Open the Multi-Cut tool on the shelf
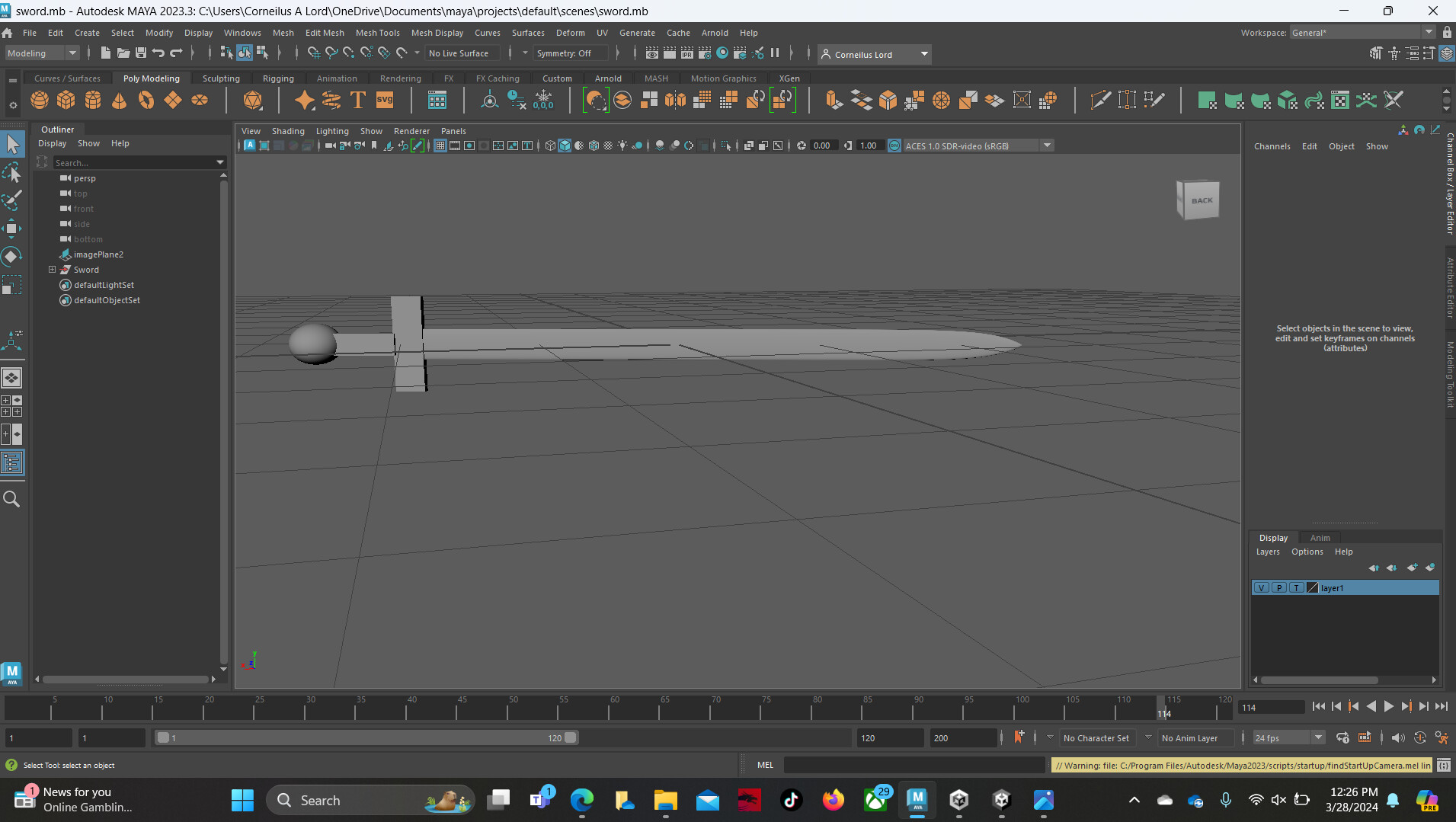This screenshot has height=822, width=1456. [x=1100, y=100]
